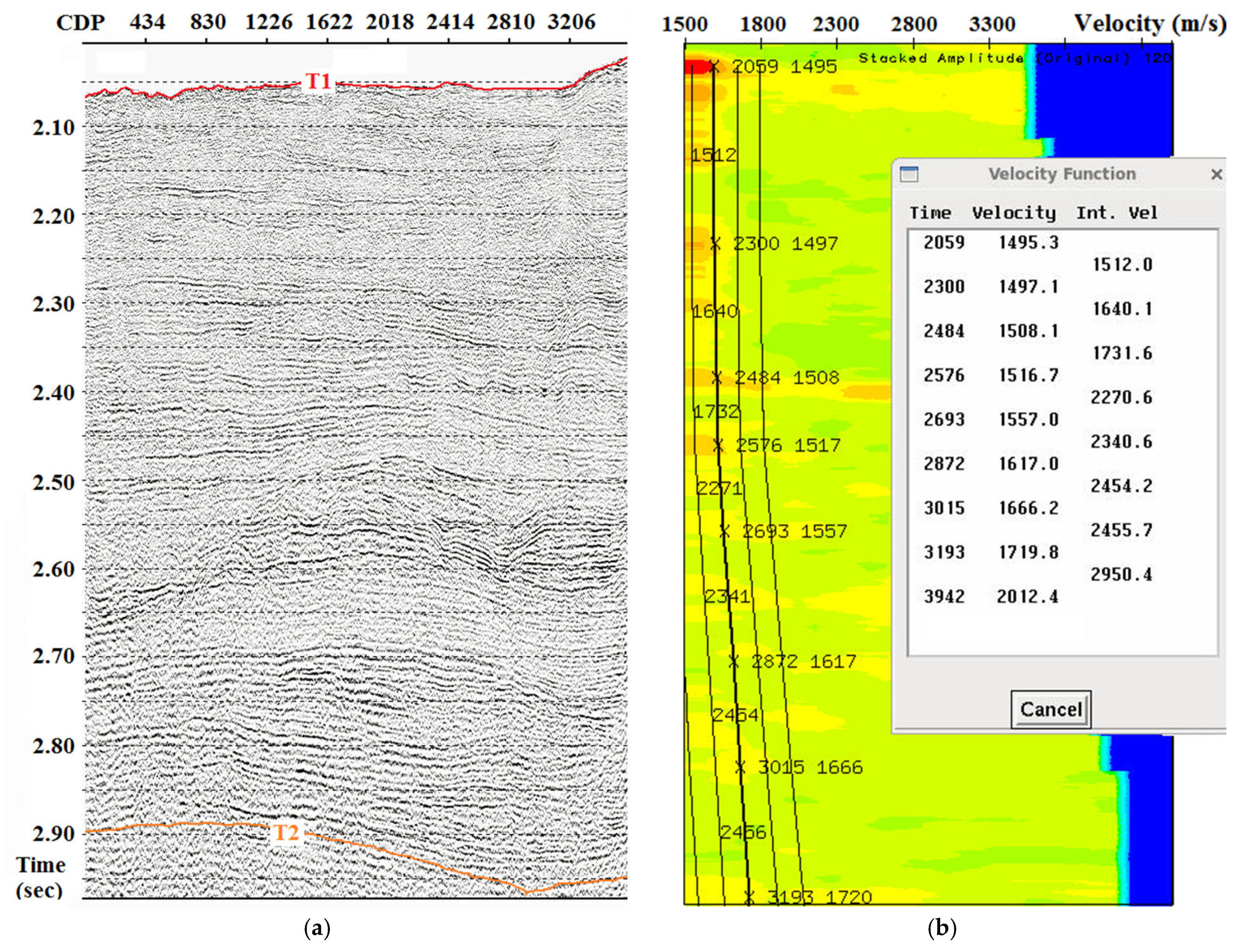Click interval velocity label 2456 on semblance panel

743,832
